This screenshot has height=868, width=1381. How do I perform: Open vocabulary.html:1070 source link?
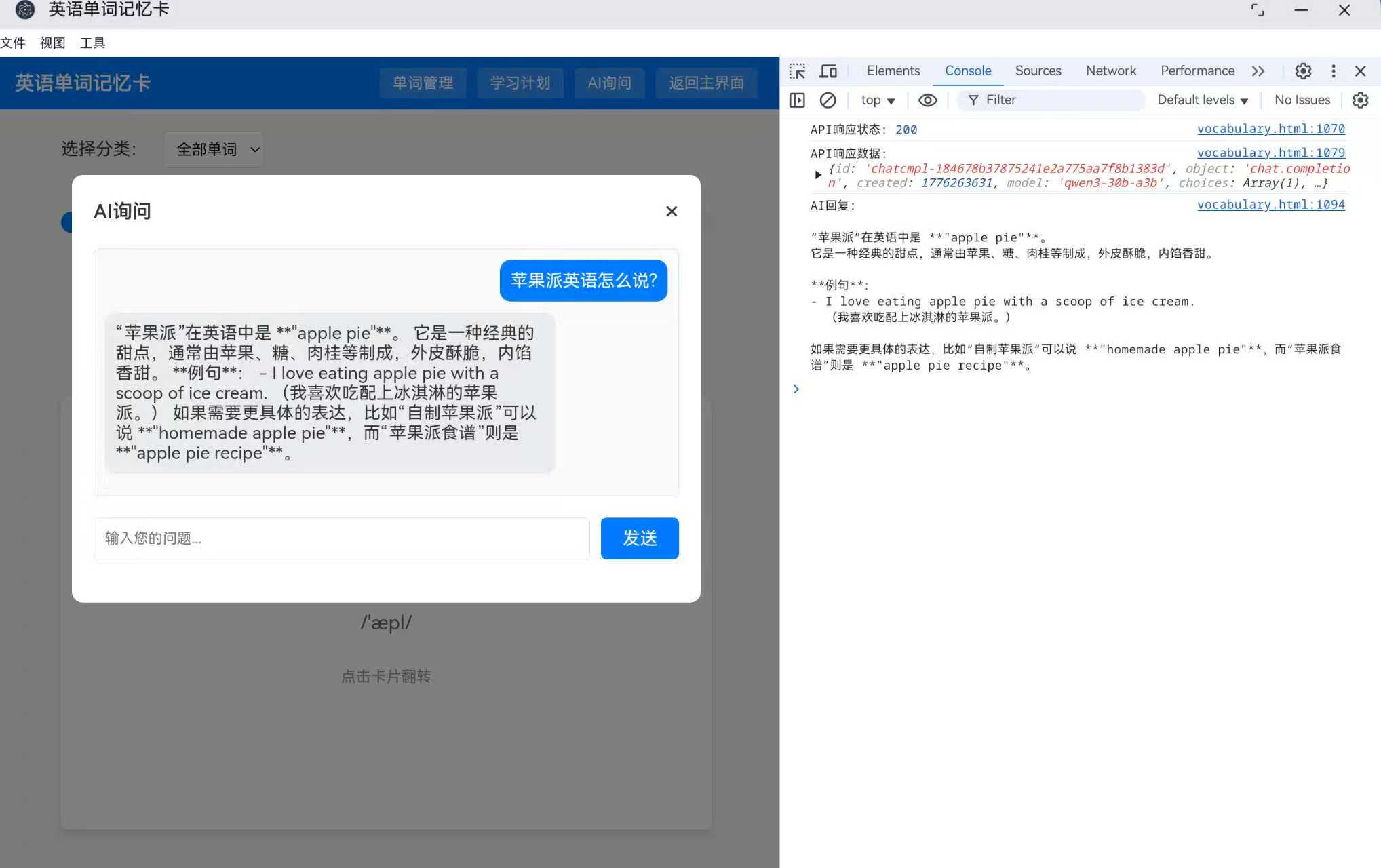click(1270, 129)
